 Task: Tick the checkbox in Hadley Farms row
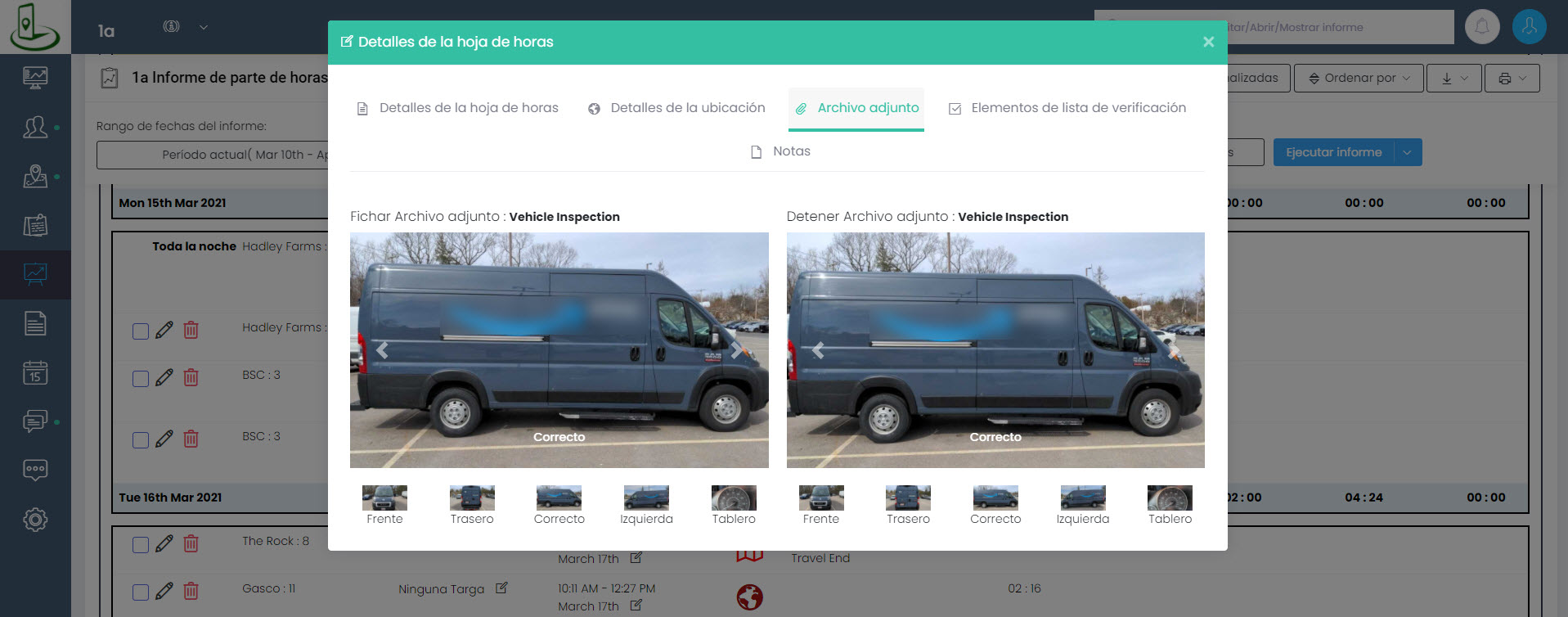point(141,331)
